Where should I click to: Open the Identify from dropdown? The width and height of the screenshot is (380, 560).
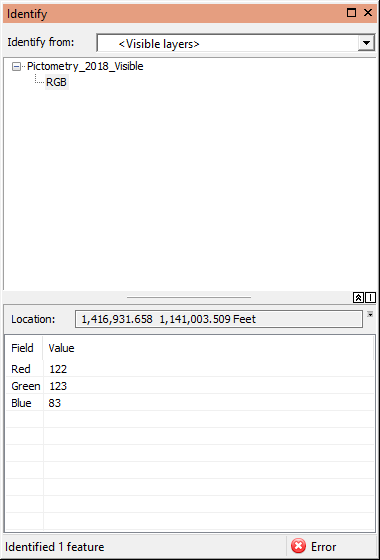[x=366, y=43]
